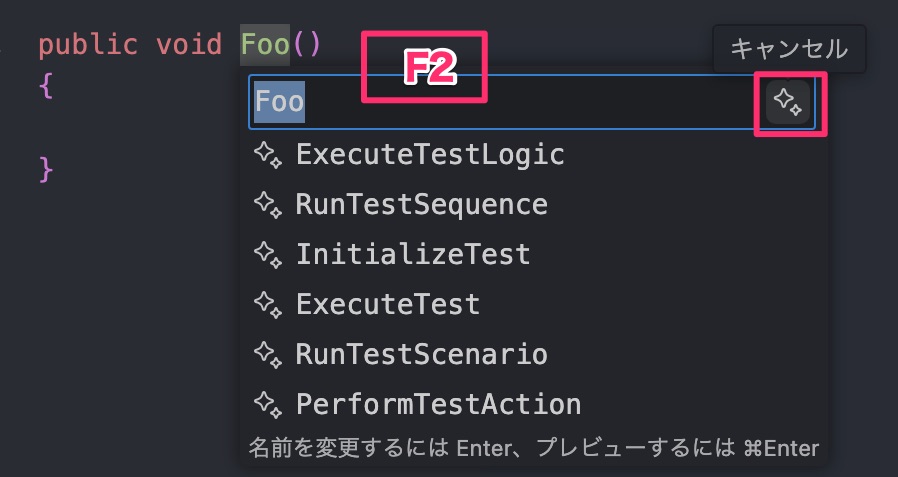Click sparkle icon beside InitializeTest

click(268, 255)
